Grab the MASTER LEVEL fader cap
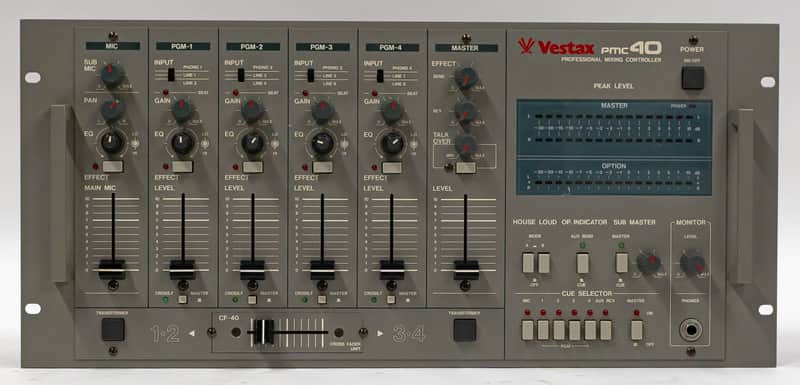Viewport: 800px width, 385px height. [466, 270]
